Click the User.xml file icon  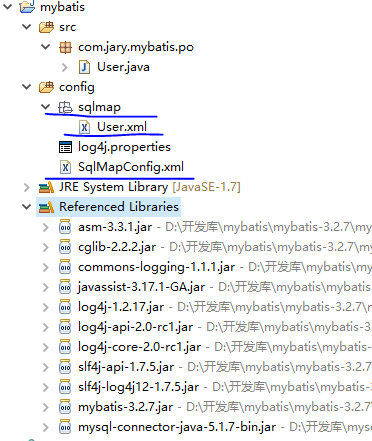[x=84, y=127]
